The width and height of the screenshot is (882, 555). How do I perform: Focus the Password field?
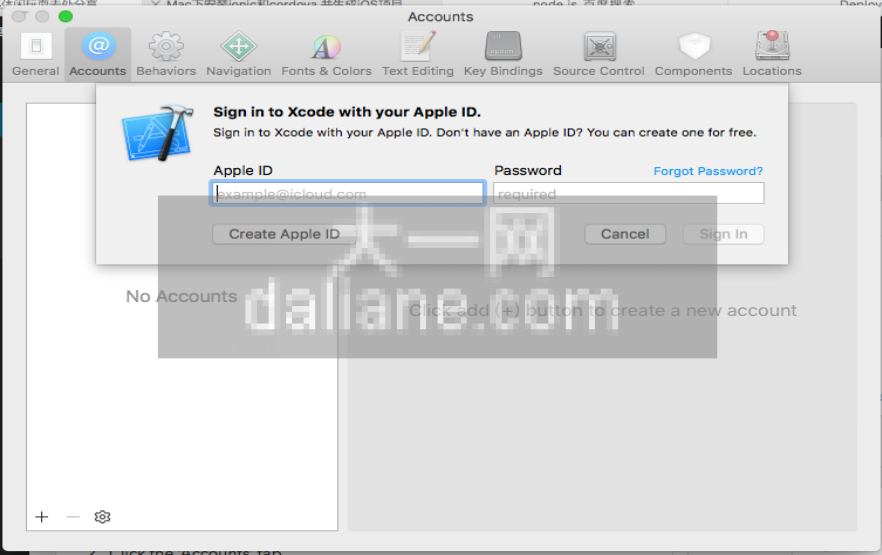[628, 193]
